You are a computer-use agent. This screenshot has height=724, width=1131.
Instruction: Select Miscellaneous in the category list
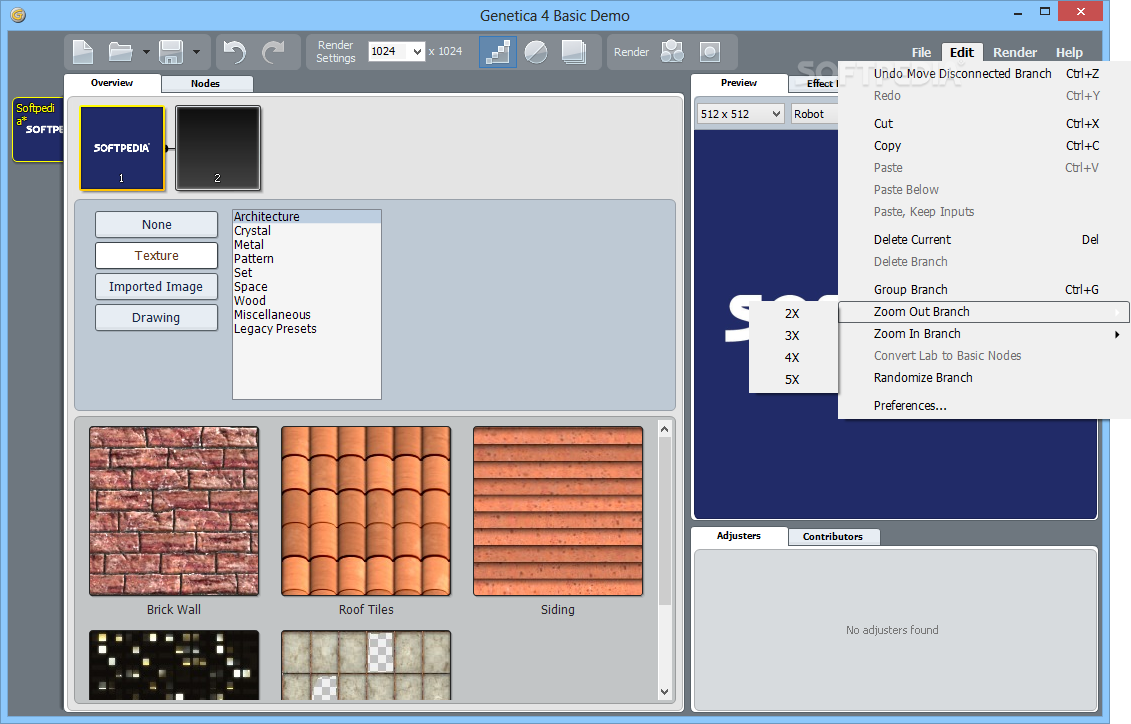tap(307, 314)
